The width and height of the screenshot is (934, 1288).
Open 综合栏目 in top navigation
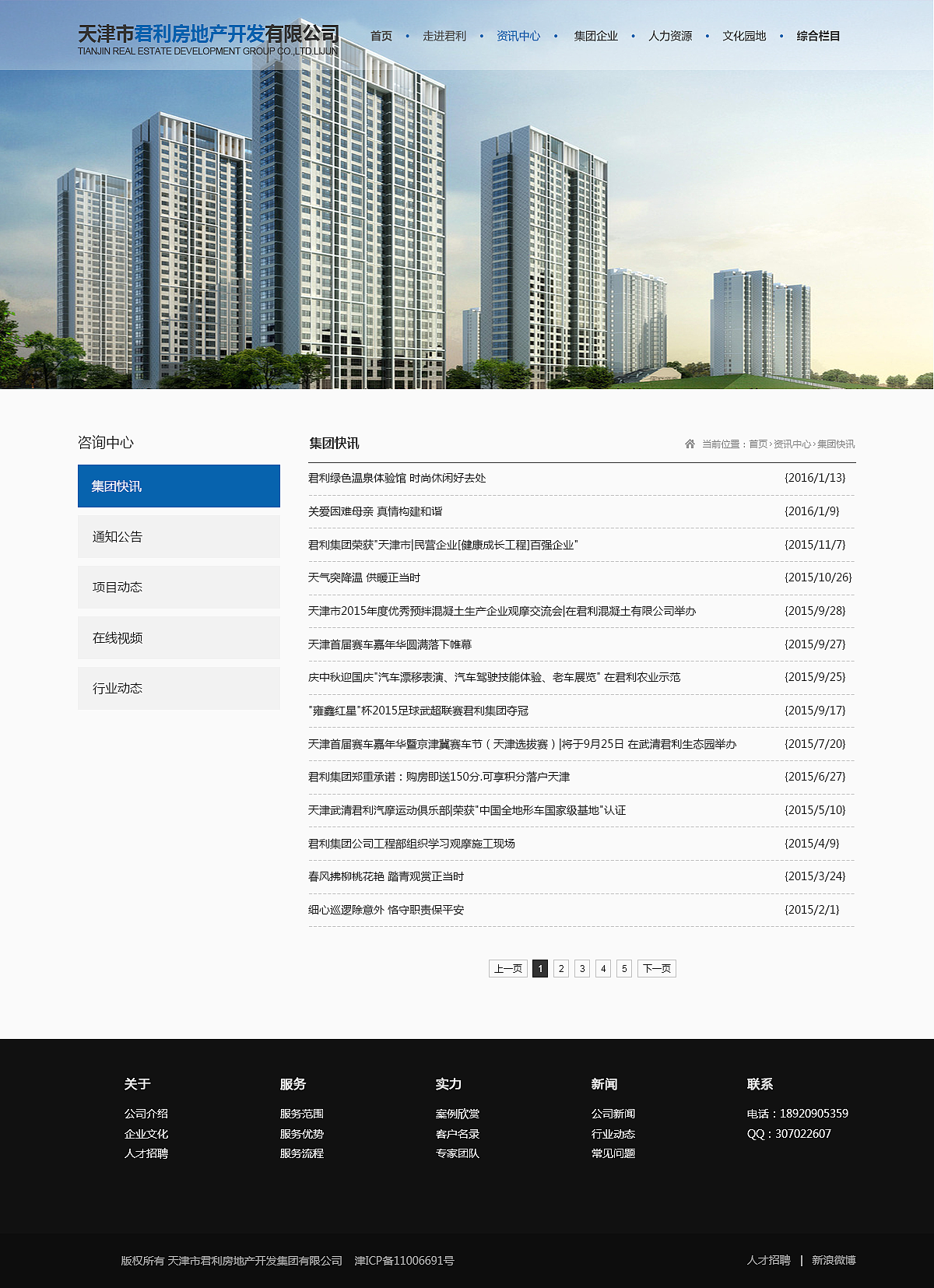818,36
